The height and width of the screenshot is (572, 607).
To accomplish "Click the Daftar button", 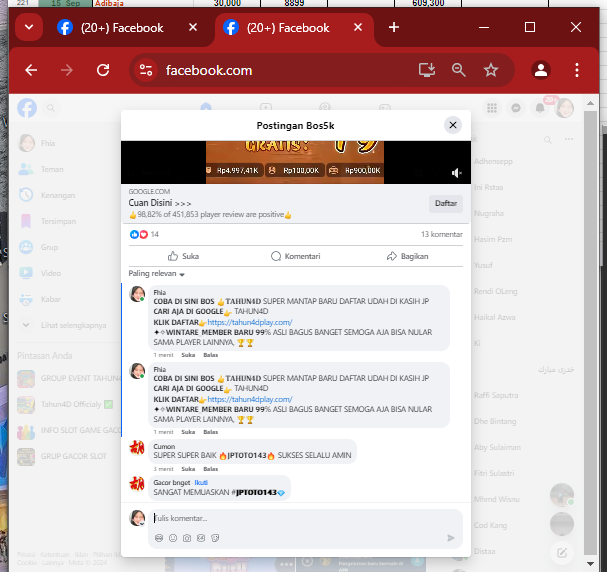I will click(446, 204).
